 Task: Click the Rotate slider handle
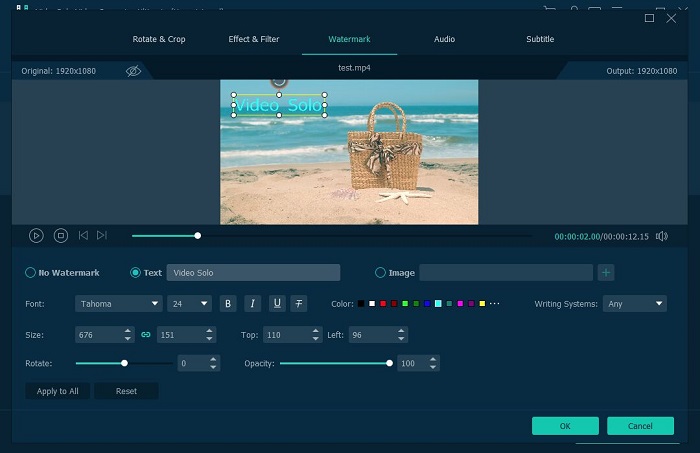click(125, 363)
